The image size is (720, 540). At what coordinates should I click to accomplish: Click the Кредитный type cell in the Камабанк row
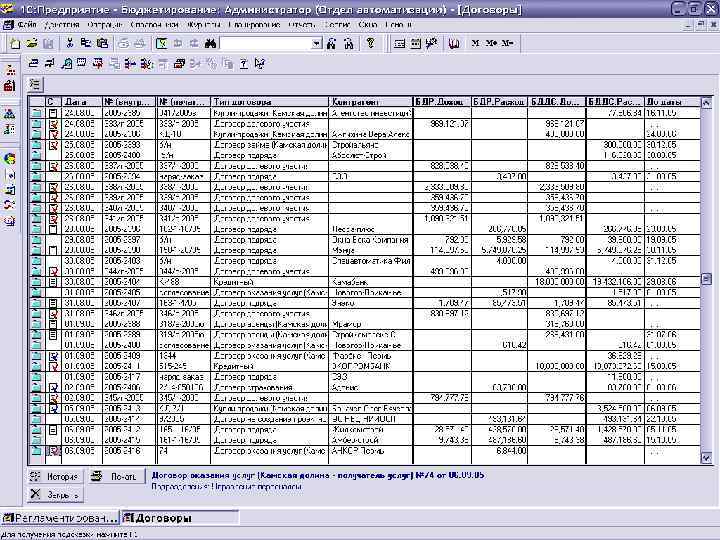click(x=270, y=281)
